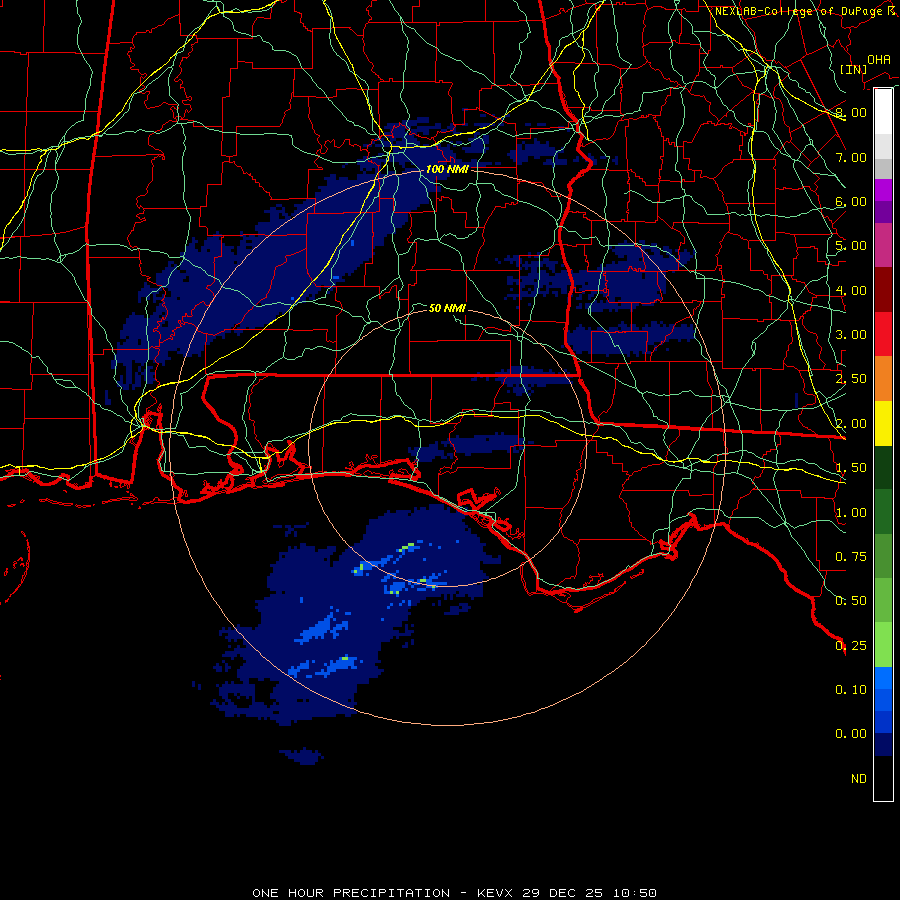Pick the bright red swatch above 3.00
900x900 pixels.
pyautogui.click(x=883, y=334)
